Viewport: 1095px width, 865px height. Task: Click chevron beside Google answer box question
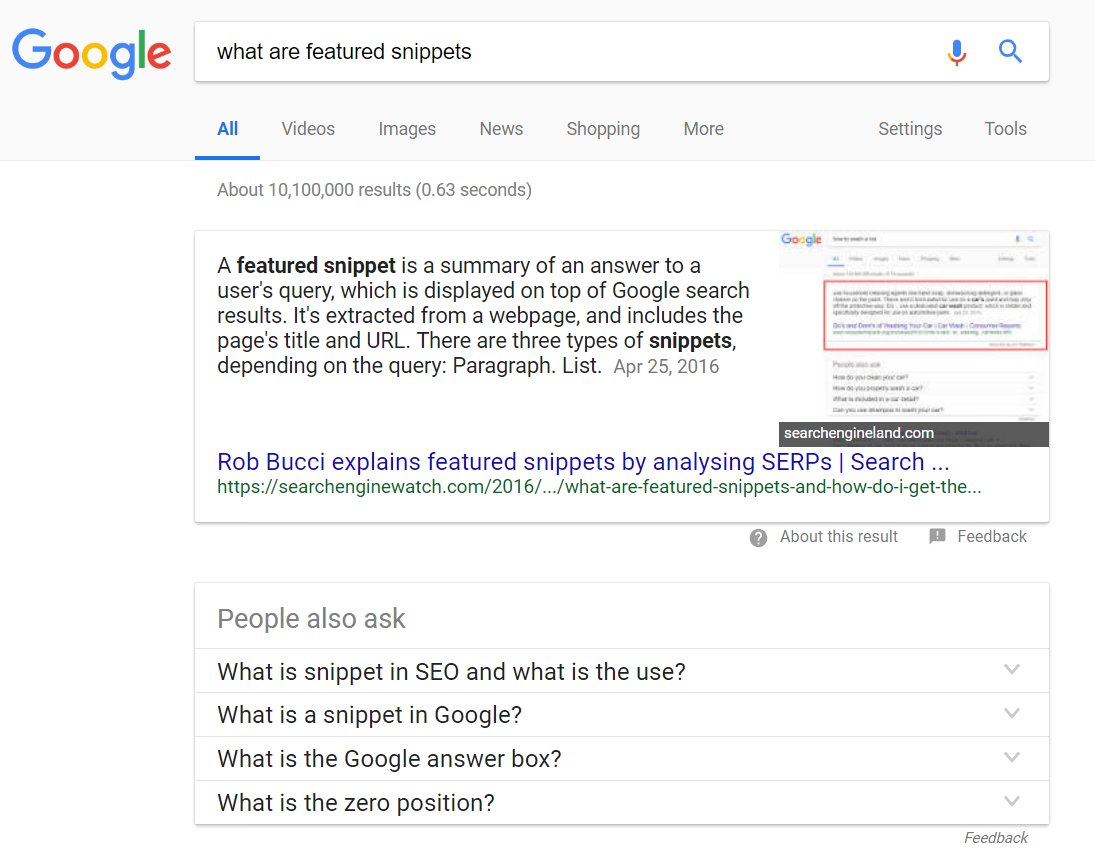tap(1012, 757)
